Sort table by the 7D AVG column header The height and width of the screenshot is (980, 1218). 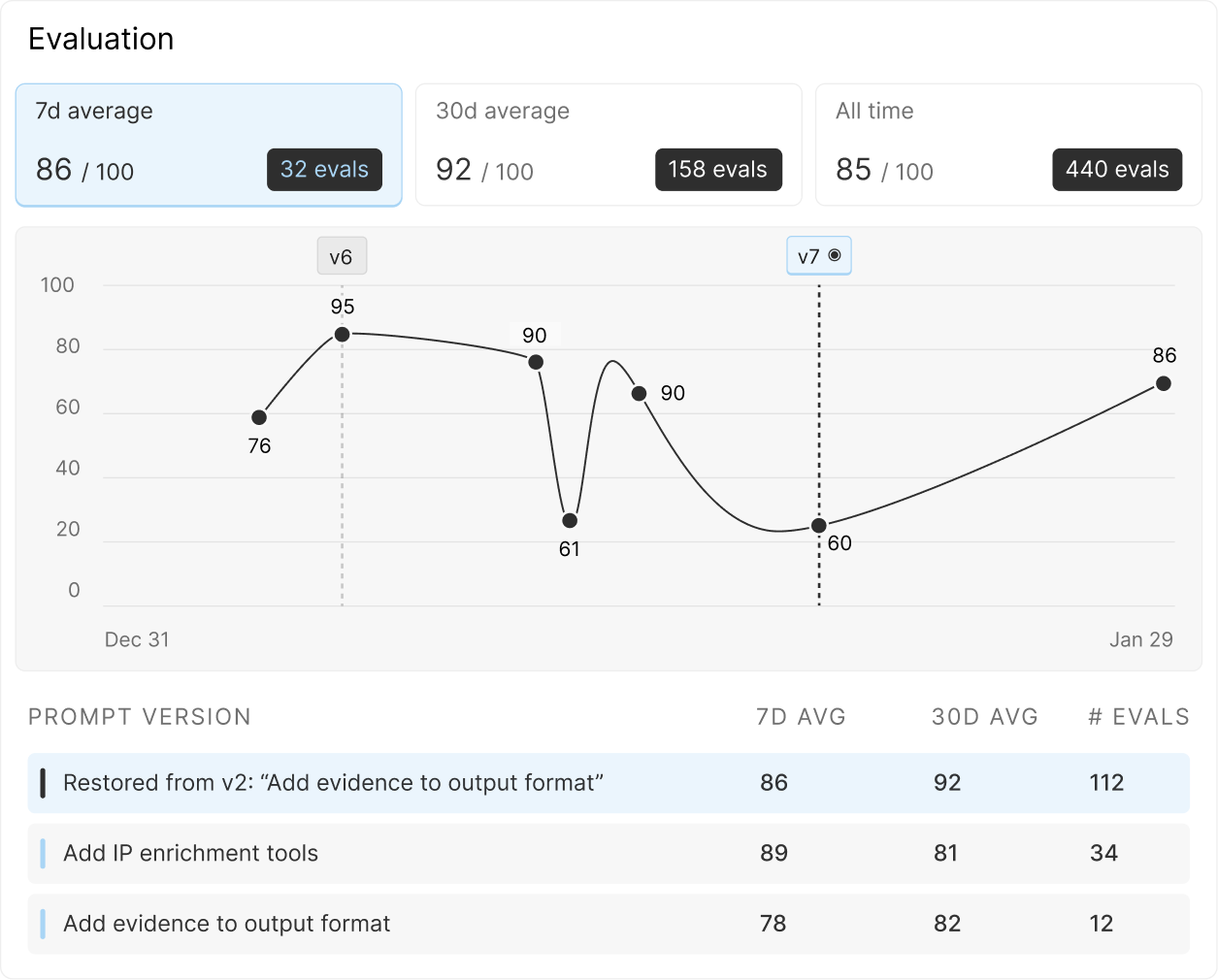(x=802, y=717)
